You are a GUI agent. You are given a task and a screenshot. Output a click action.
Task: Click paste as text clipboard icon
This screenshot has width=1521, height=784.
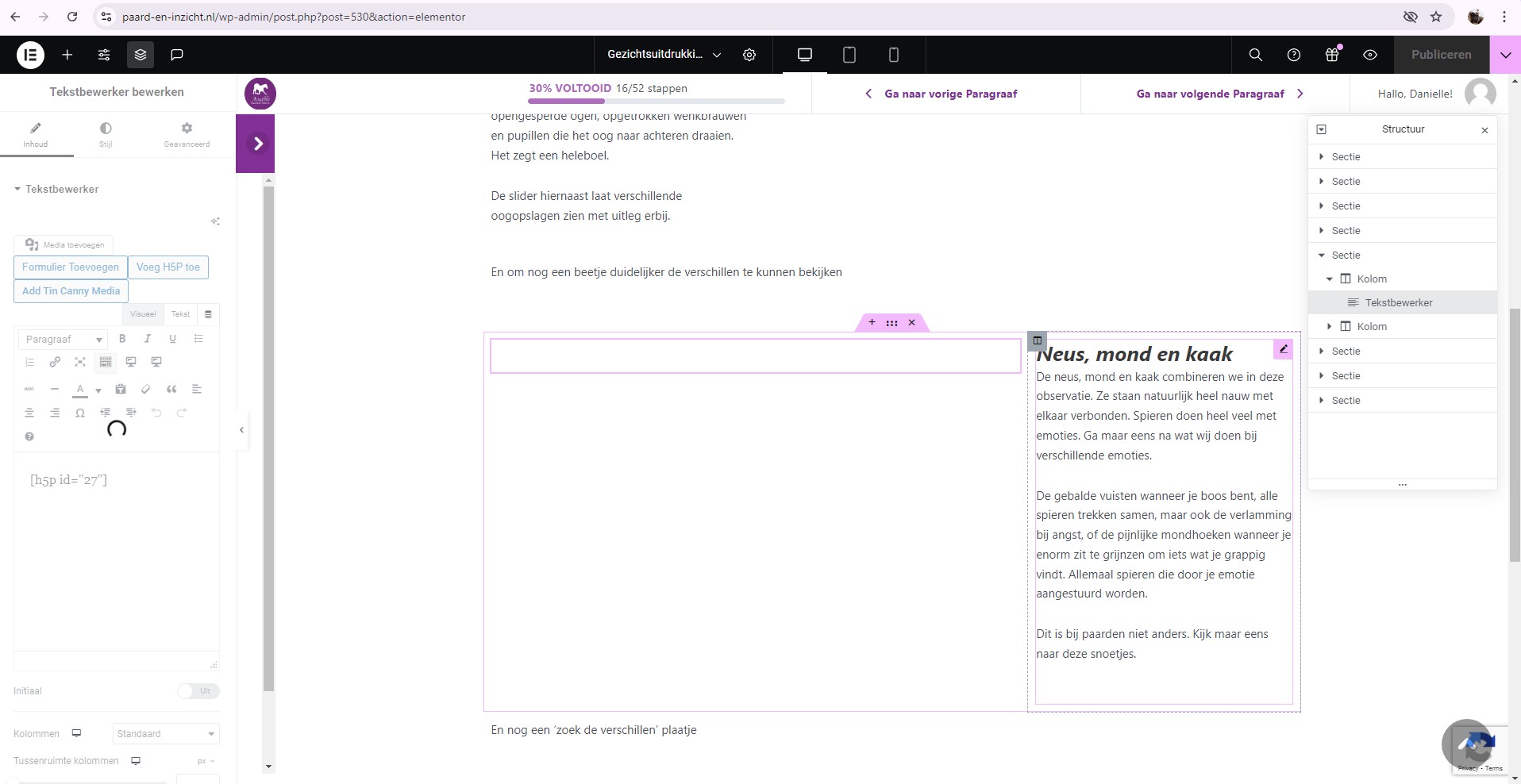point(121,389)
